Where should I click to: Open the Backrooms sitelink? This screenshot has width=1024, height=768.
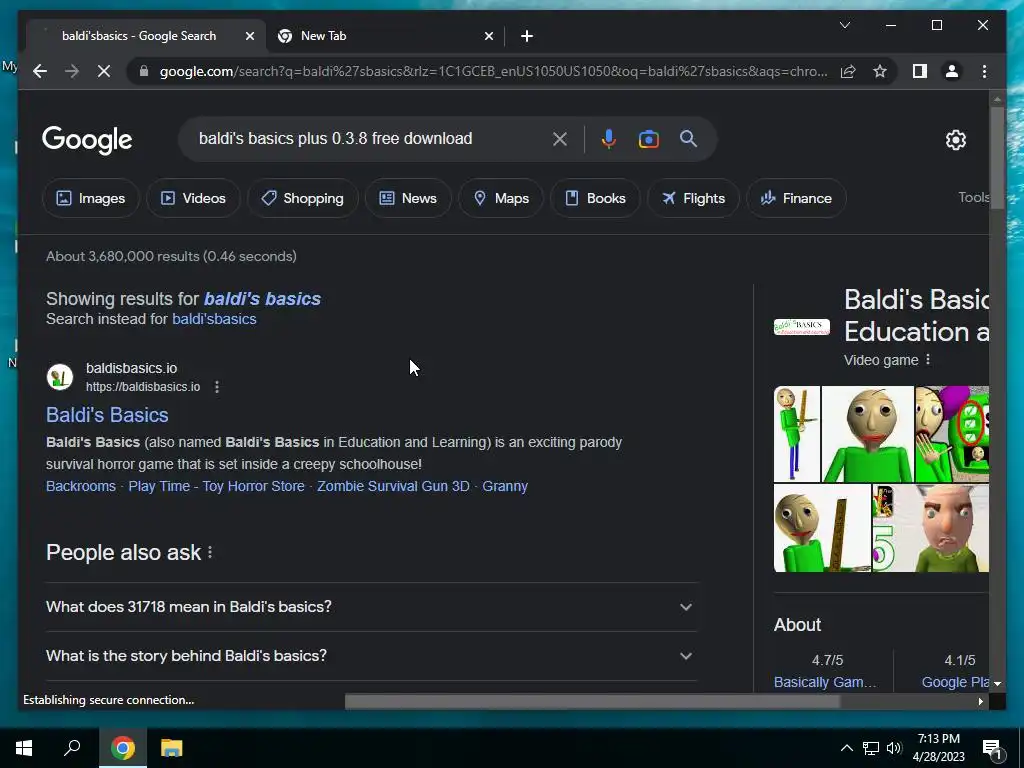[x=80, y=486]
